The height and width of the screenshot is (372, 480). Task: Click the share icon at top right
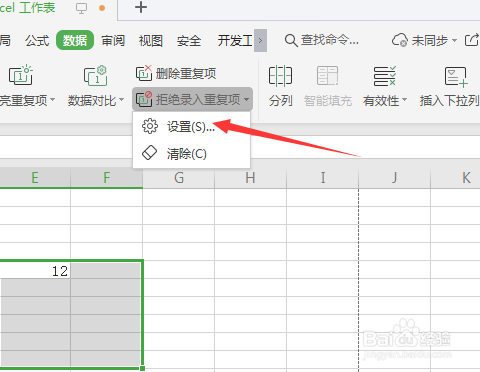click(472, 40)
